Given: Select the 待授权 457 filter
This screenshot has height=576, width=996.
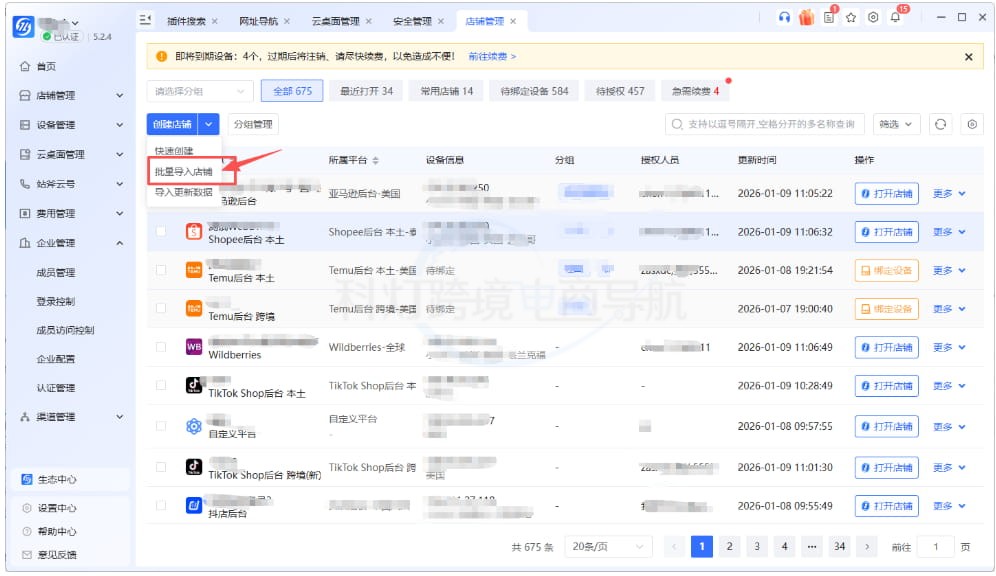Looking at the screenshot, I should (x=620, y=90).
